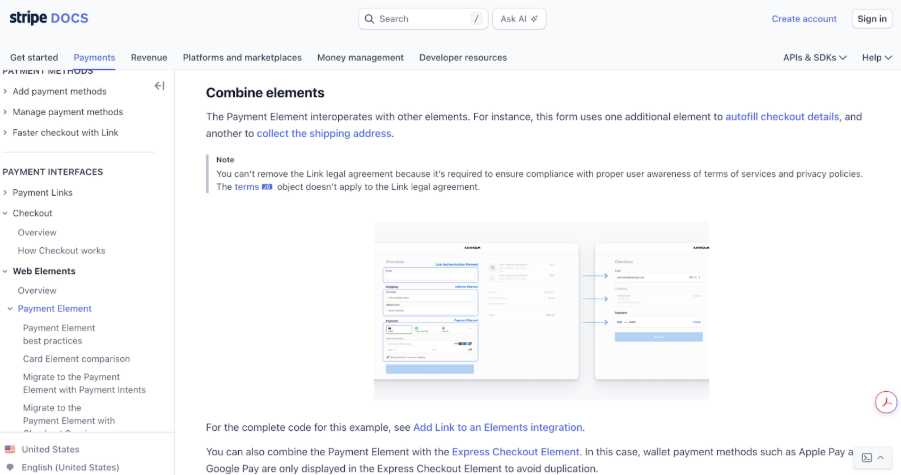Click the language speech bubble icon
The image size is (901, 475).
(10, 467)
